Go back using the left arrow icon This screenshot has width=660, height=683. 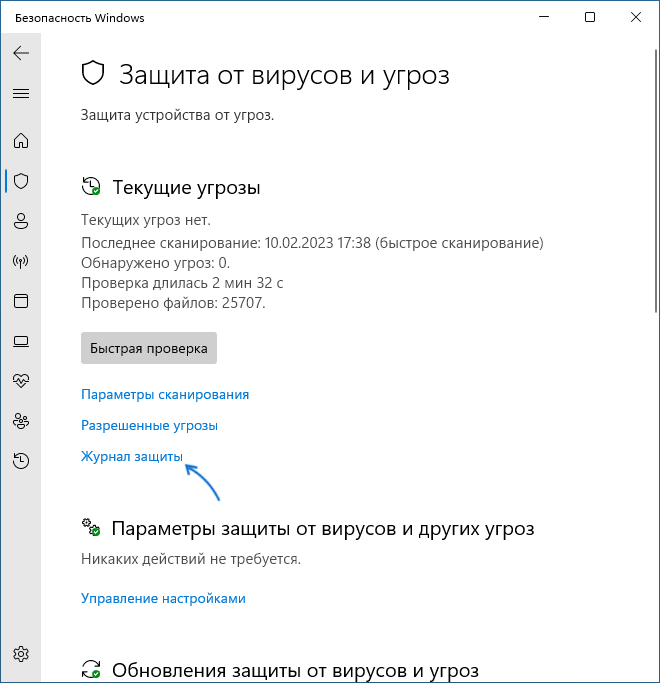coord(21,53)
